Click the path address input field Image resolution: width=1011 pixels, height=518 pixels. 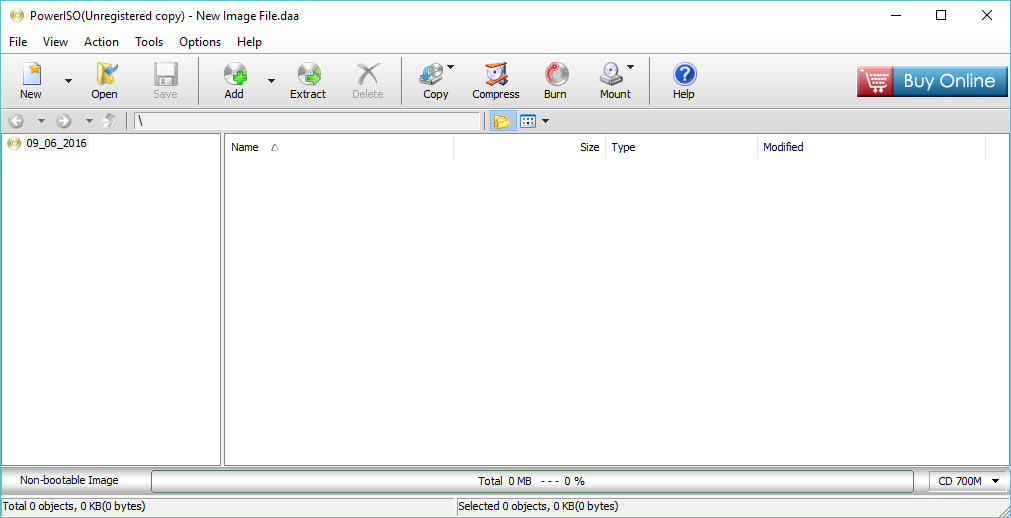tap(307, 121)
